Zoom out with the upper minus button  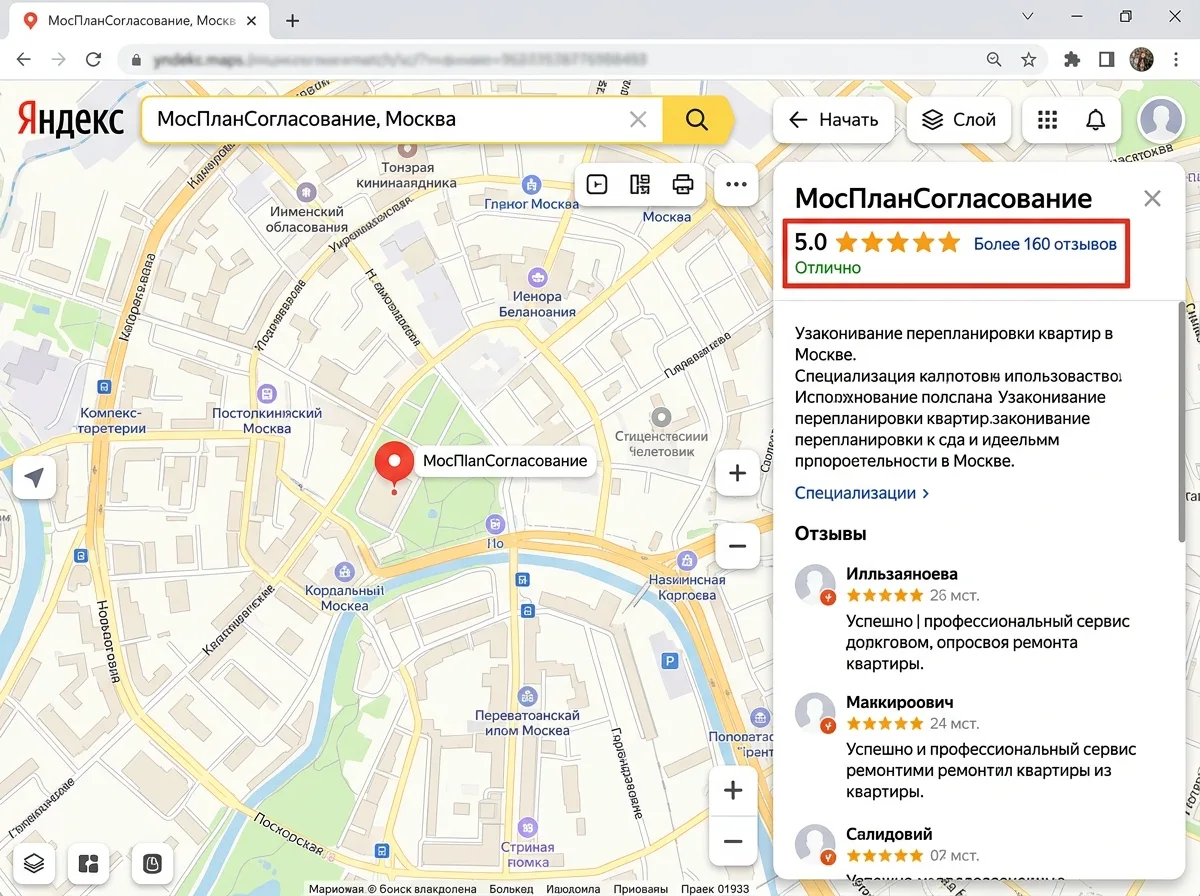(738, 546)
